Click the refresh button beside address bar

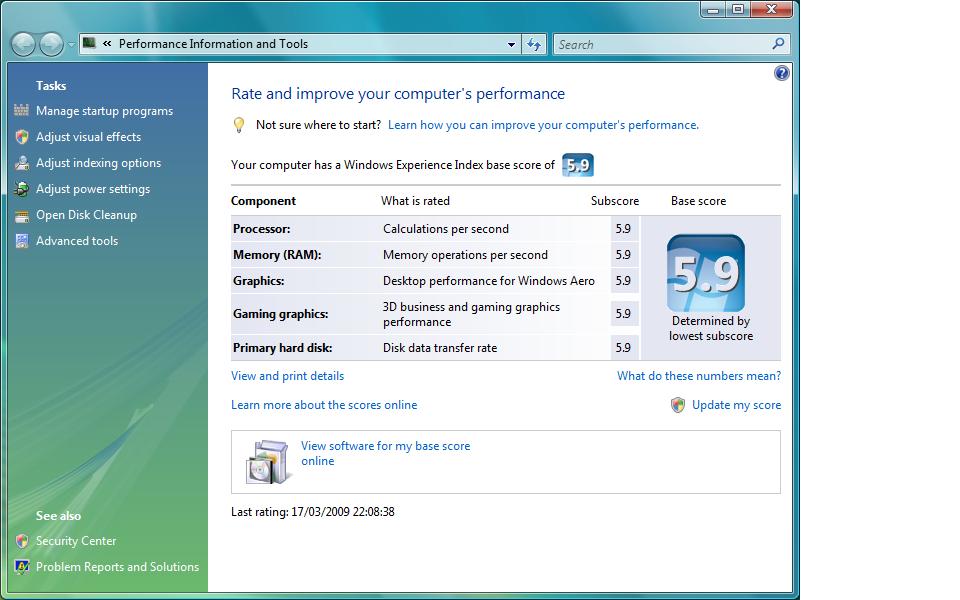534,44
